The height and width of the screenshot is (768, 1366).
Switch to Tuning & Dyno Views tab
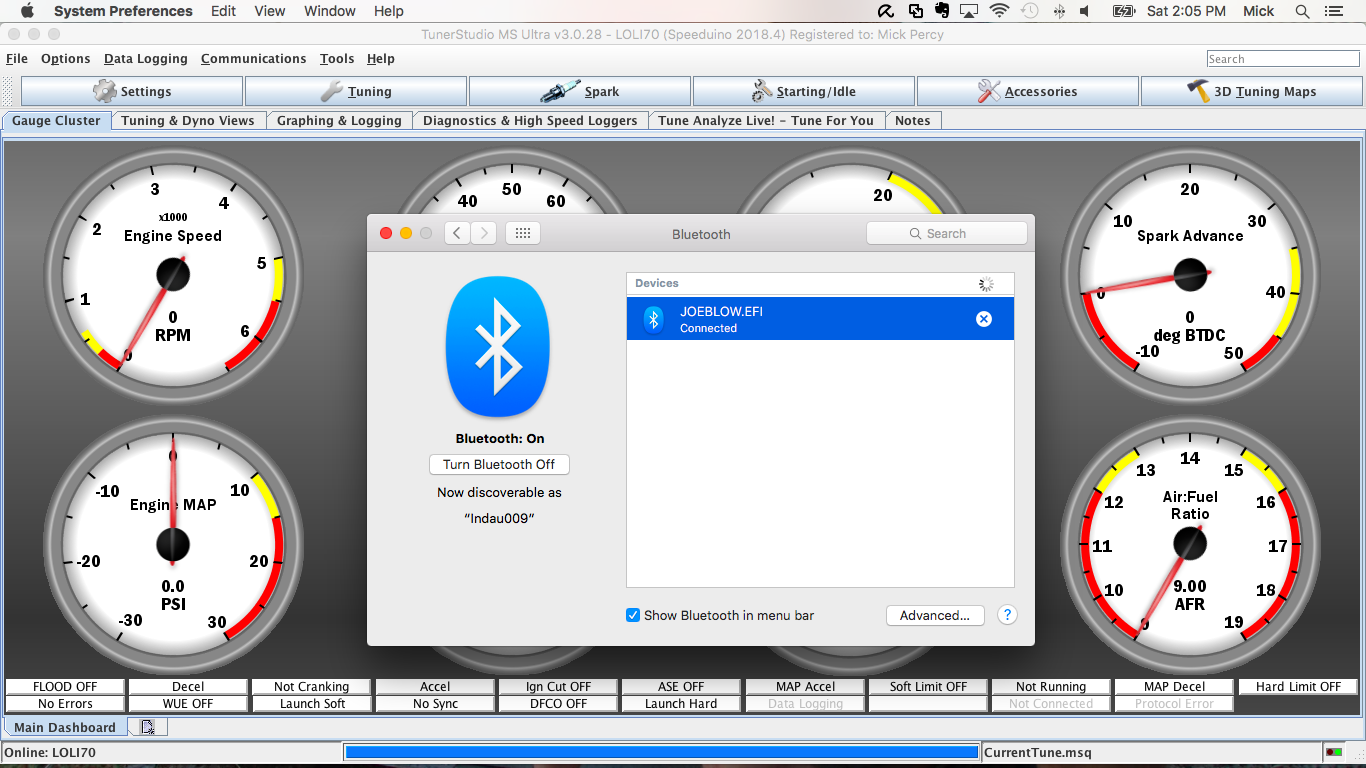[x=188, y=121]
